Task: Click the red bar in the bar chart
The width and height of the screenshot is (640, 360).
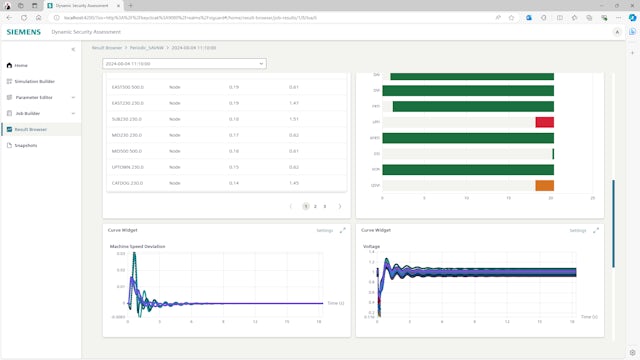Action: [x=544, y=122]
